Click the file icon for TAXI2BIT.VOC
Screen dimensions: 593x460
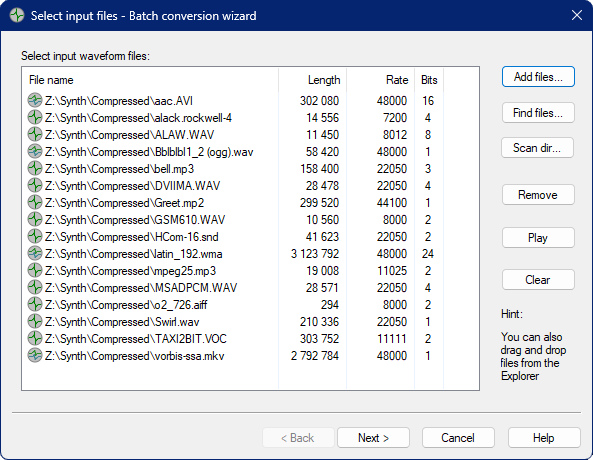click(x=35, y=339)
